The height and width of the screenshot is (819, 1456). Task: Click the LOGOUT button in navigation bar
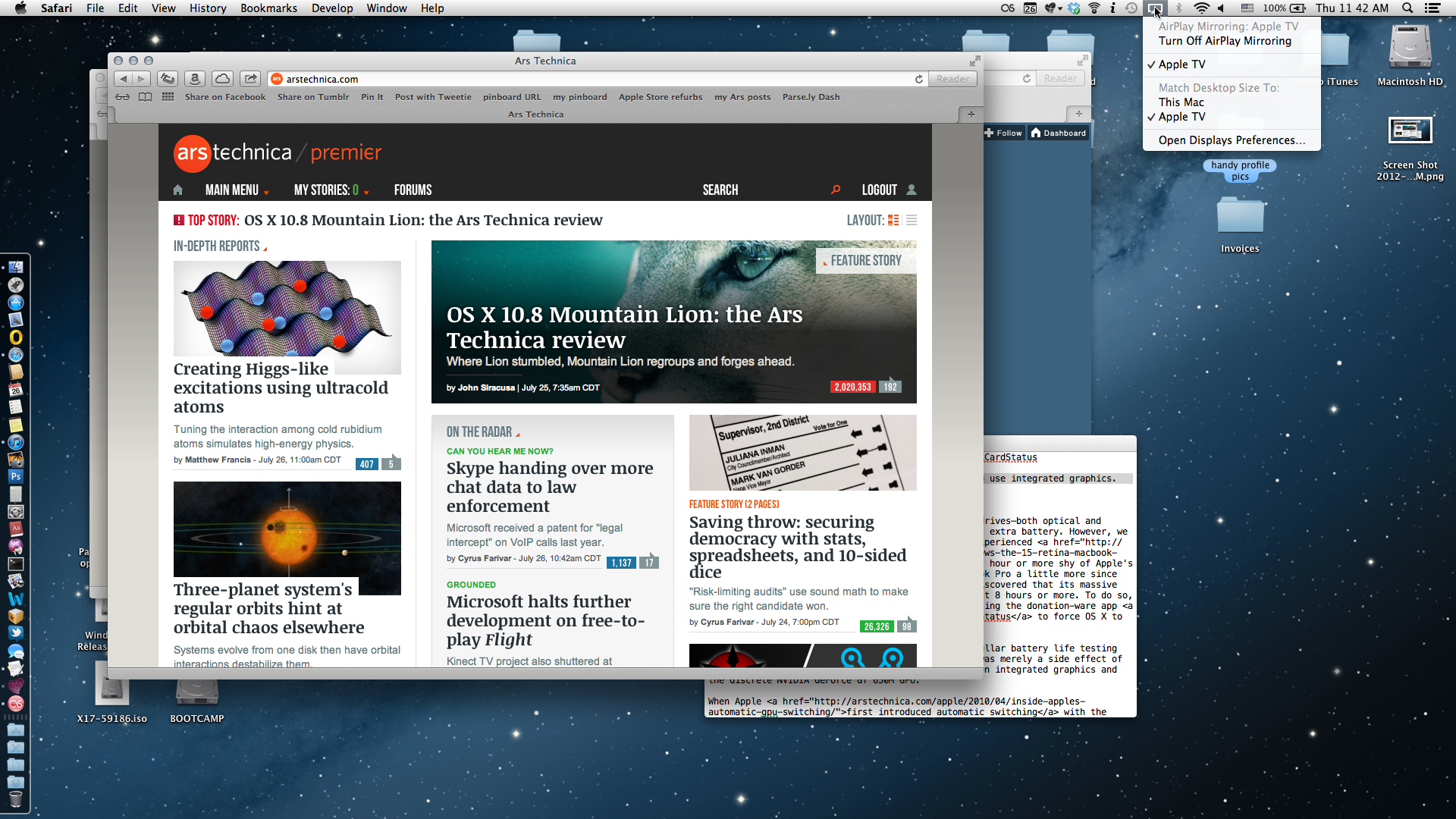(x=879, y=189)
